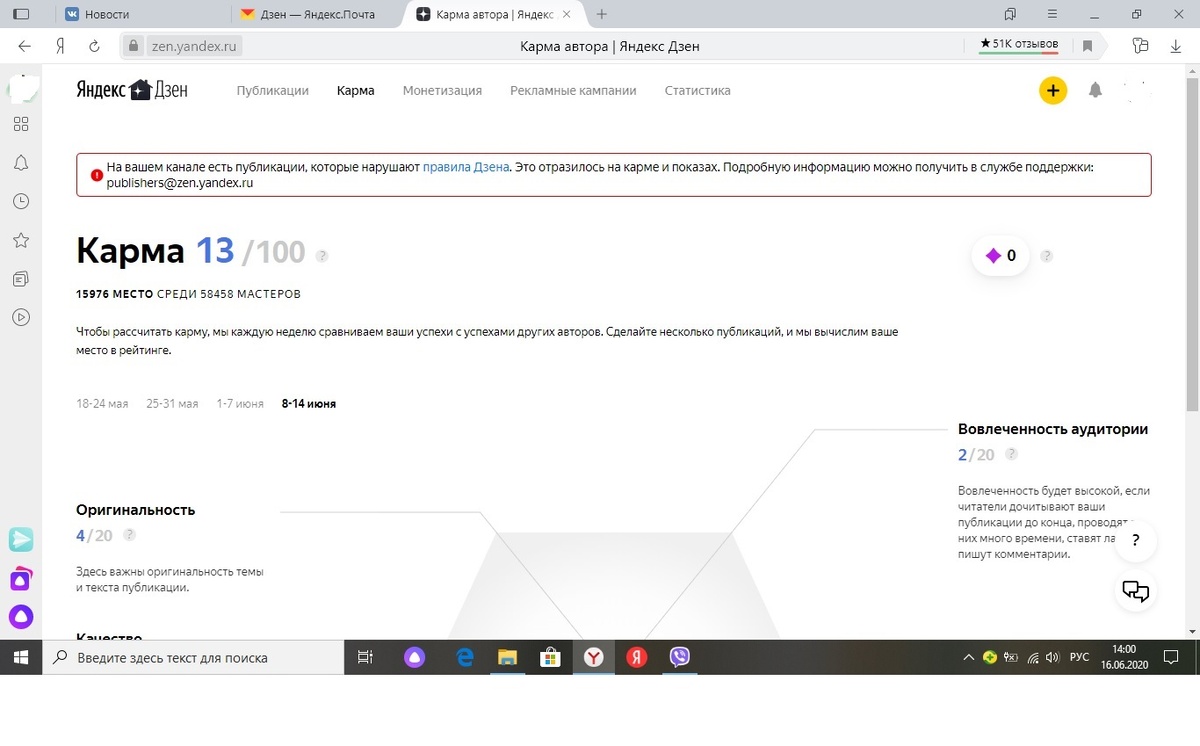Click the Yandex Я home button in toolbar
The height and width of the screenshot is (746, 1200).
click(x=61, y=46)
